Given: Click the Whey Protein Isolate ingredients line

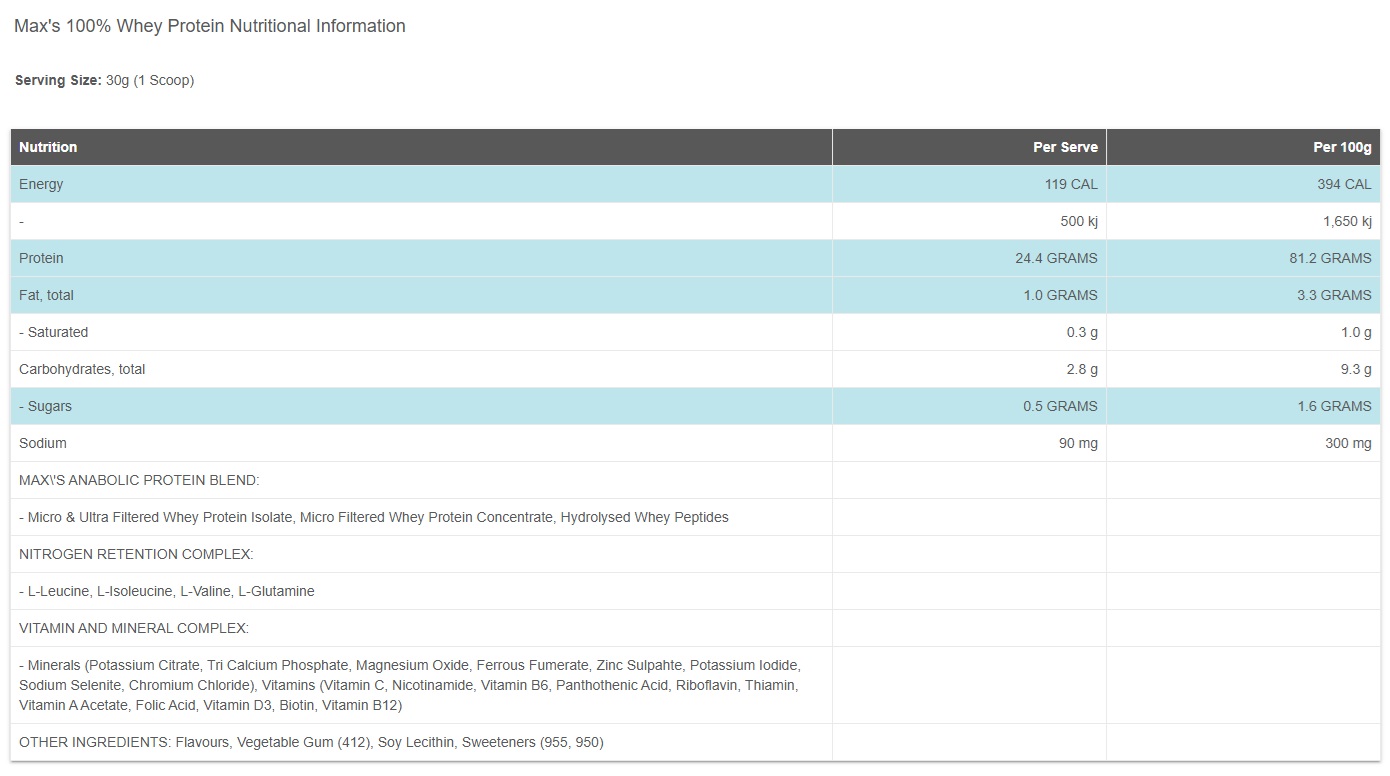Looking at the screenshot, I should coord(374,517).
